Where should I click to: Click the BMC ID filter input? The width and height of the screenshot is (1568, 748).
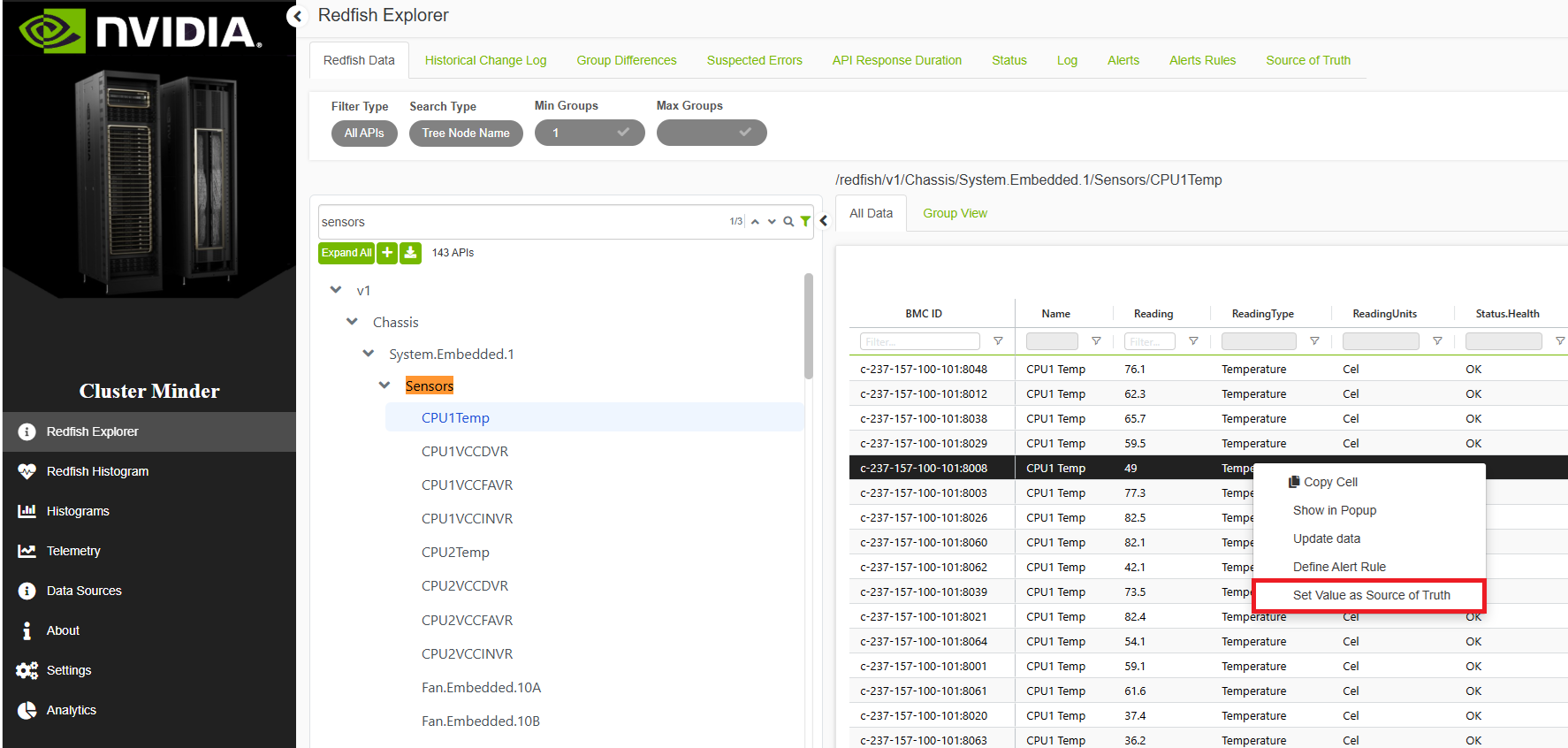[920, 341]
